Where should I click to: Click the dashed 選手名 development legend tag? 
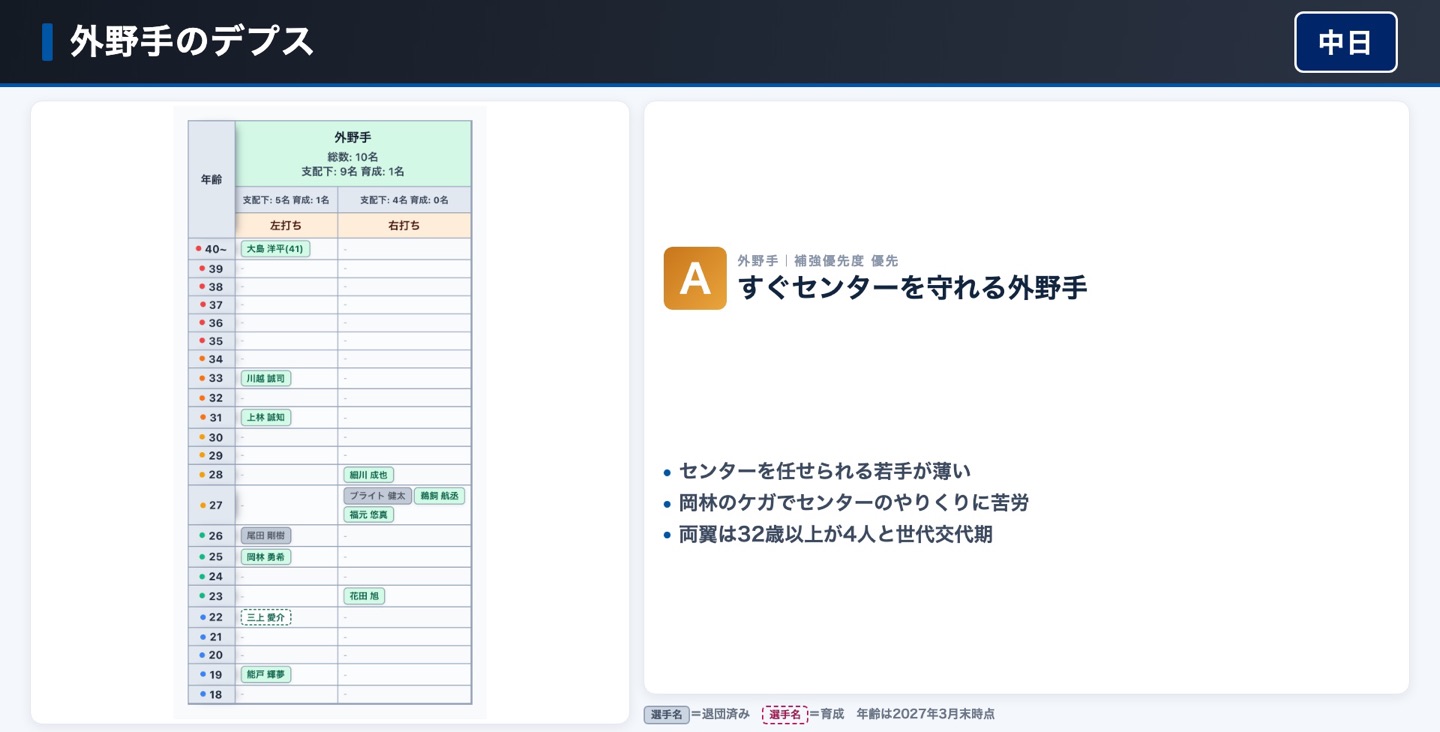(x=785, y=715)
